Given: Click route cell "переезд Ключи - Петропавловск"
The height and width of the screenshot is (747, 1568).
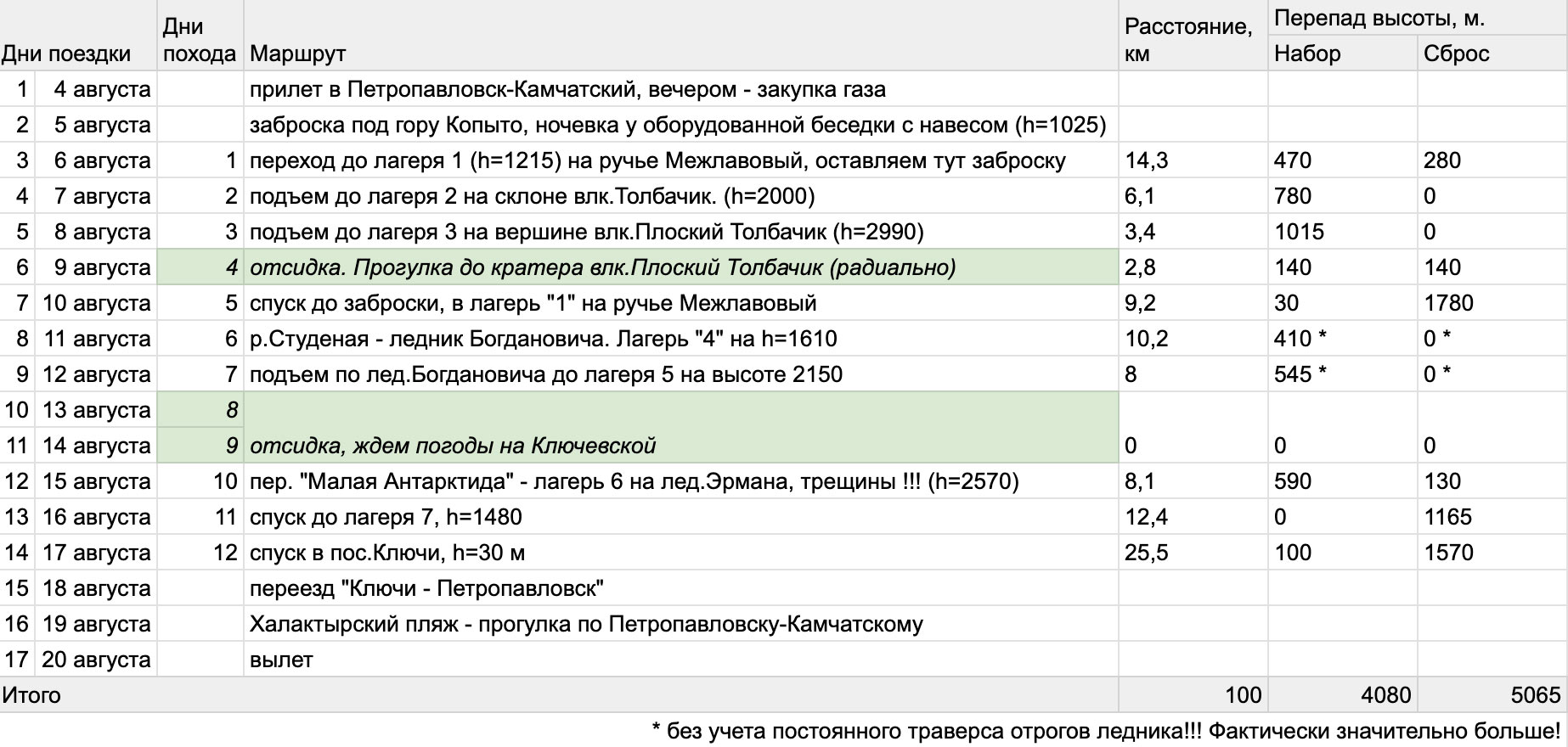Looking at the screenshot, I should point(681,588).
